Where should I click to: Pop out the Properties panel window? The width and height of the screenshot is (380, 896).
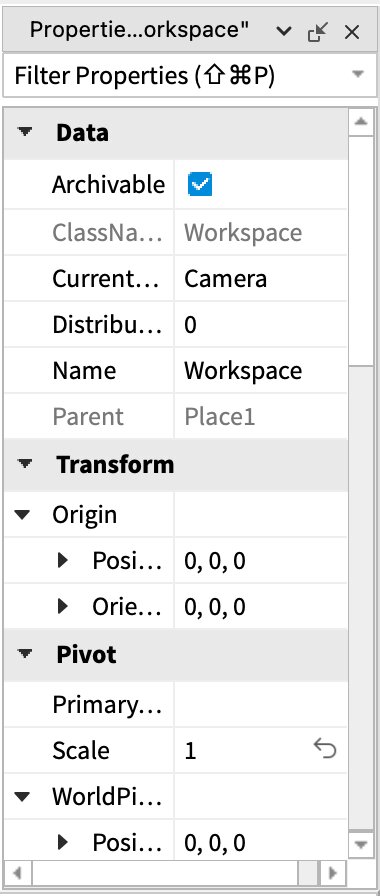coord(318,33)
